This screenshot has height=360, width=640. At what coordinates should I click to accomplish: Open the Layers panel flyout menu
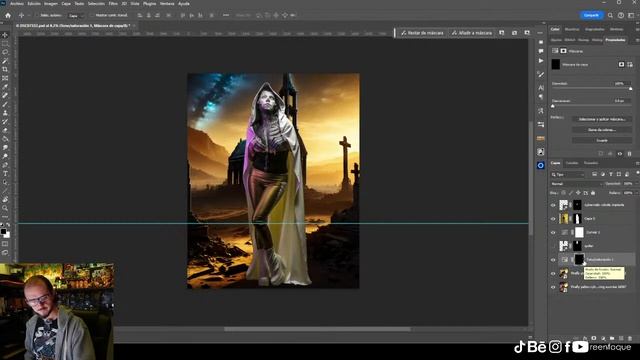637,163
